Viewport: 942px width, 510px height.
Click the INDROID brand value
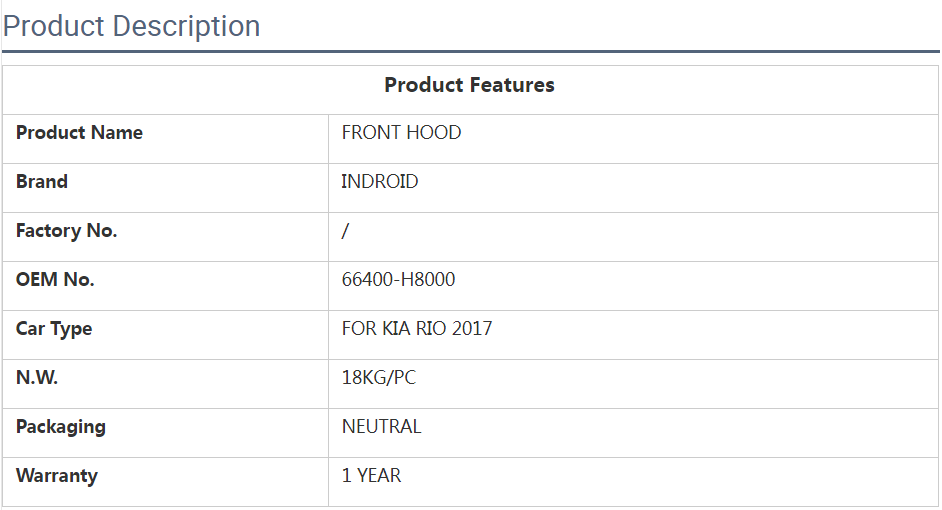coord(379,182)
